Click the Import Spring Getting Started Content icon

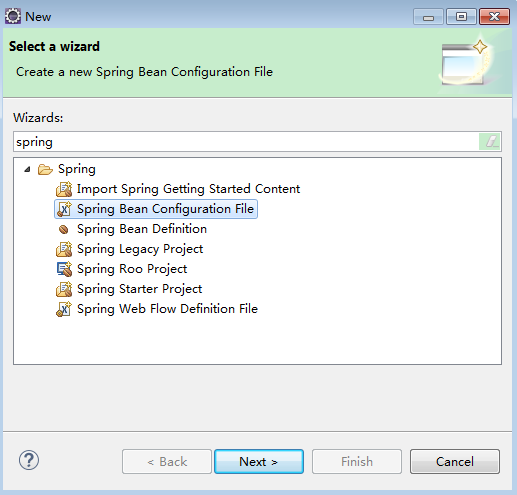pyautogui.click(x=64, y=189)
